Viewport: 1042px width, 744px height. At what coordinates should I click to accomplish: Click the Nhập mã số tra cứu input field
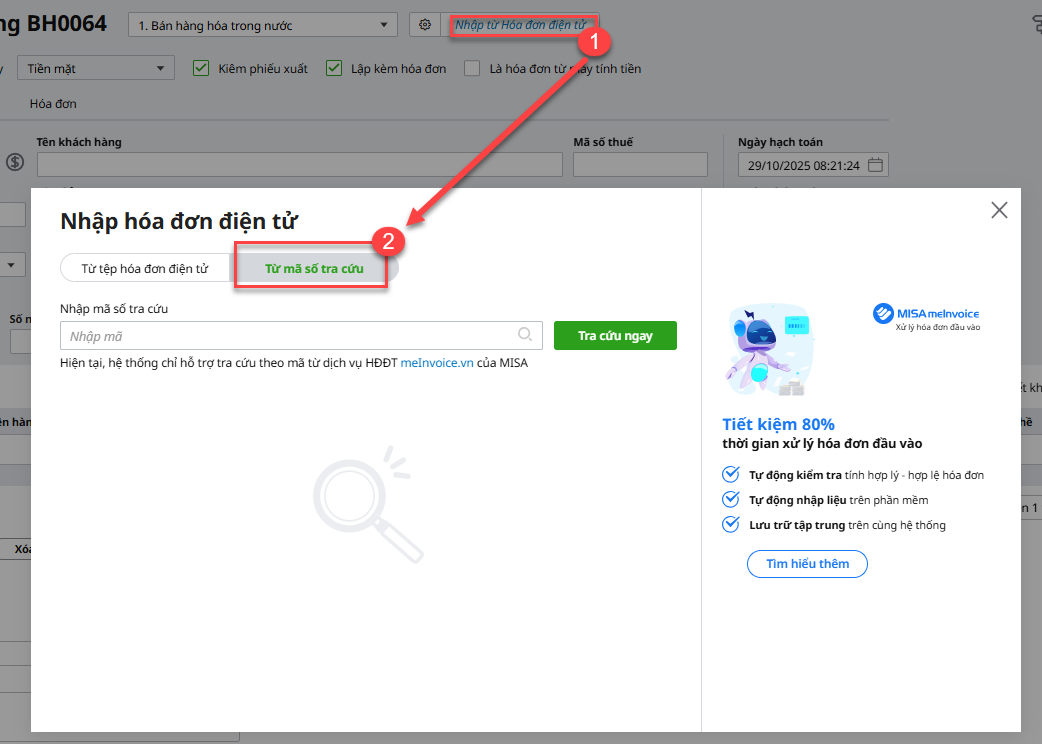[x=290, y=336]
